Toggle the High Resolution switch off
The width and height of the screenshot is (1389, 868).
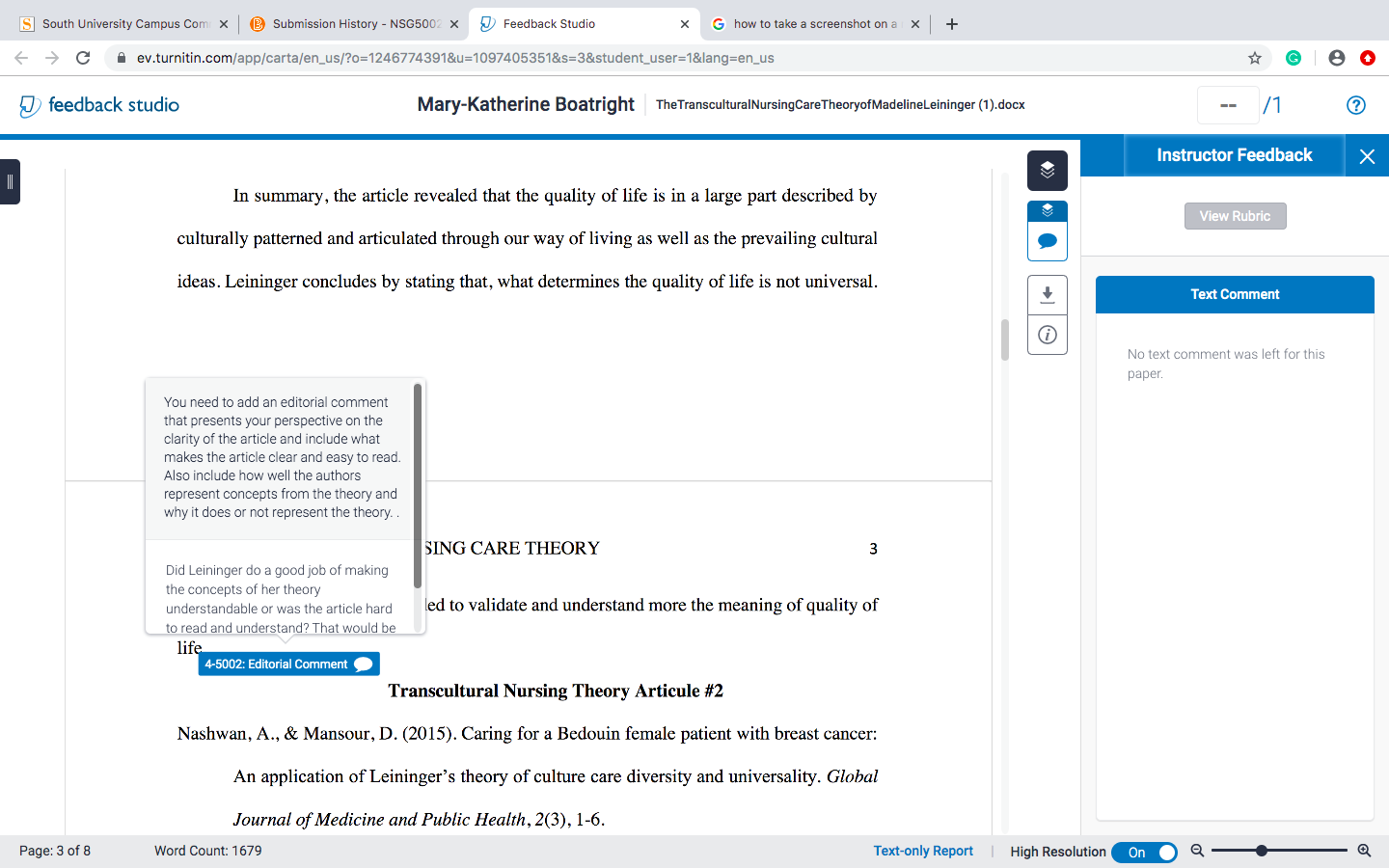[x=1144, y=853]
